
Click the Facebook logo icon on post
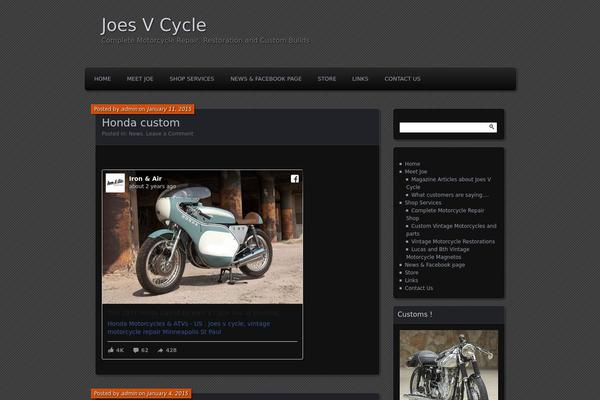(x=295, y=179)
